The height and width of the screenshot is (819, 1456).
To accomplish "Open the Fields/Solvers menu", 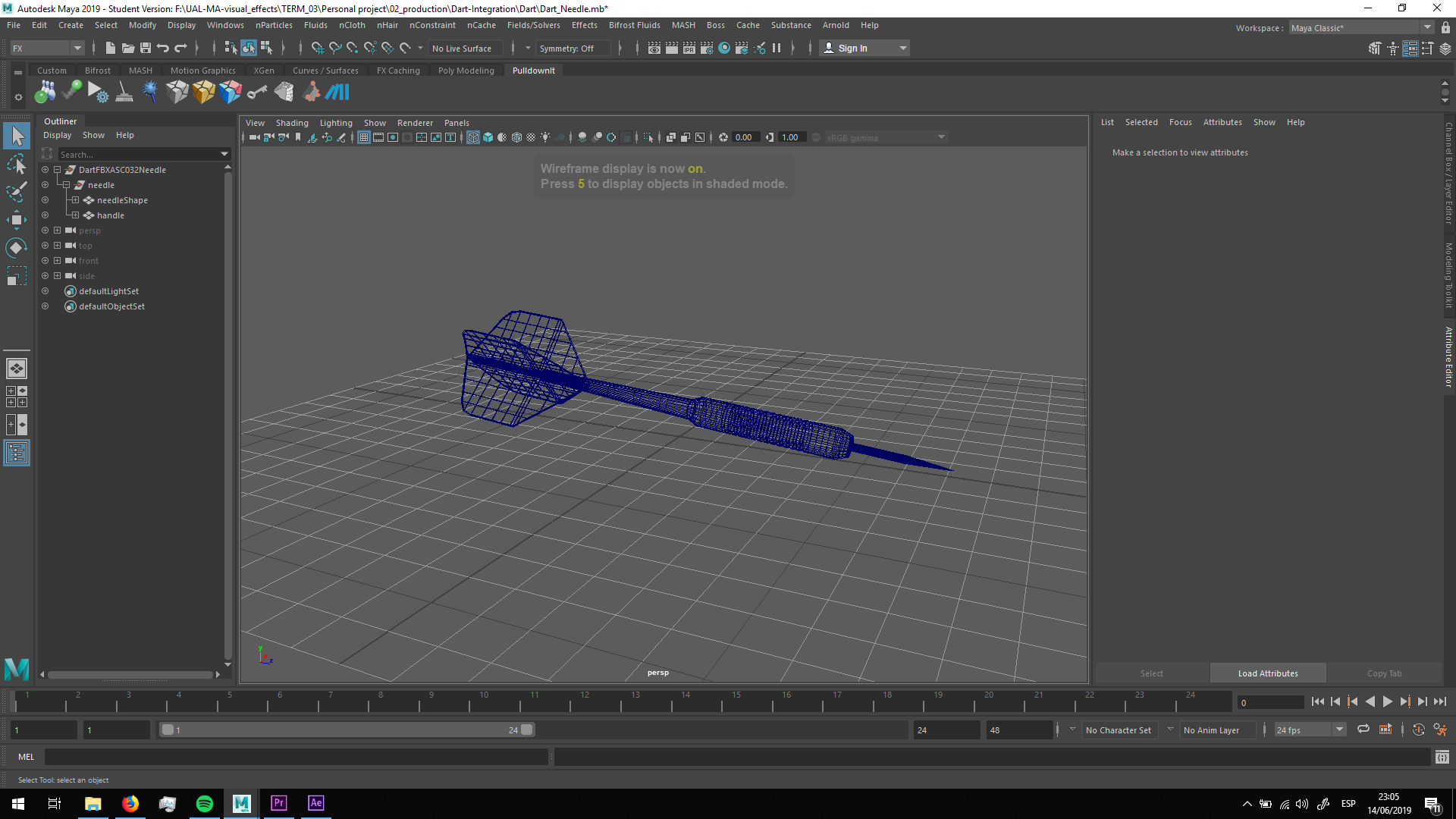I will coord(533,25).
